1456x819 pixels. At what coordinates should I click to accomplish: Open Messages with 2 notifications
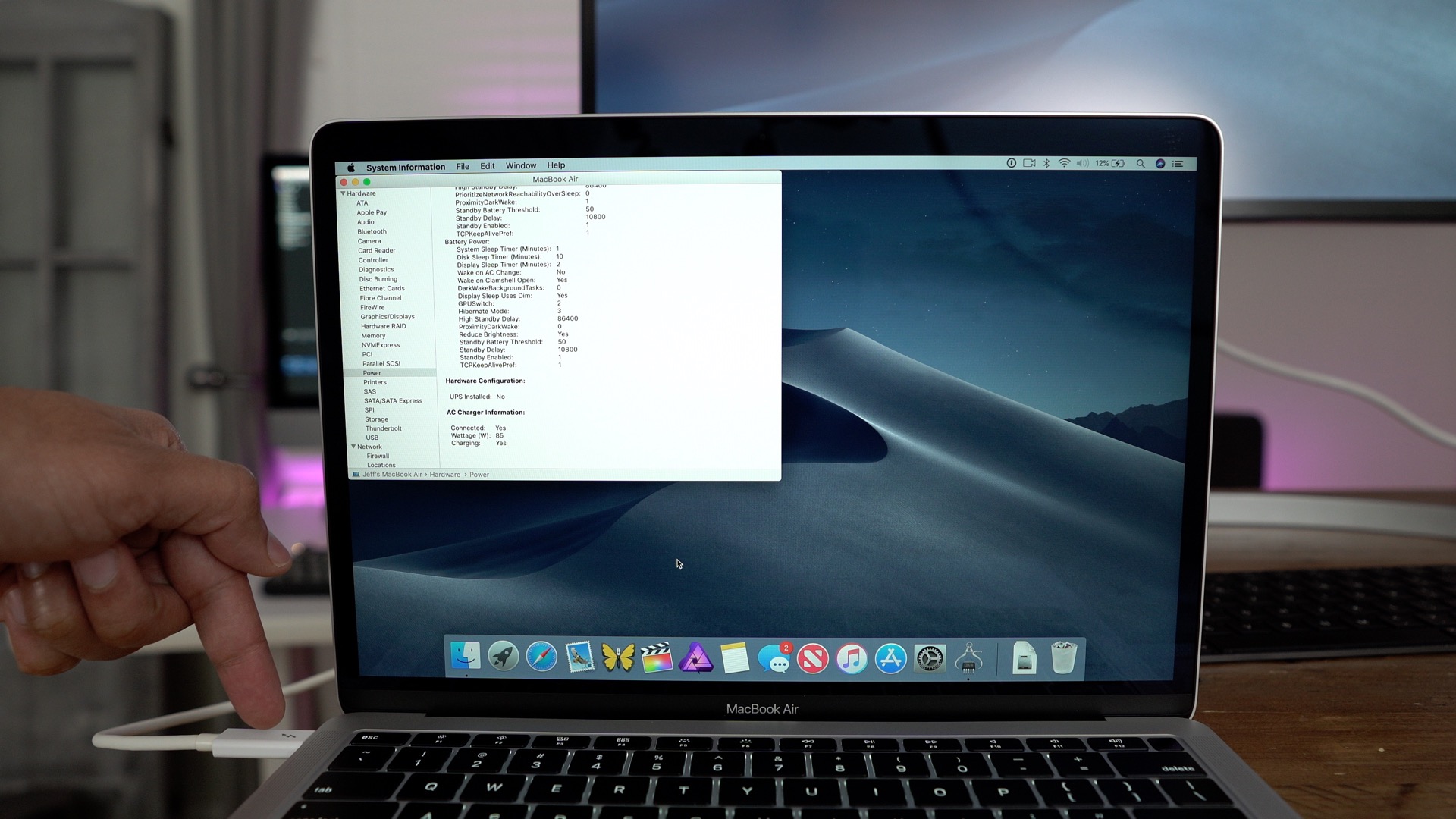tap(773, 657)
